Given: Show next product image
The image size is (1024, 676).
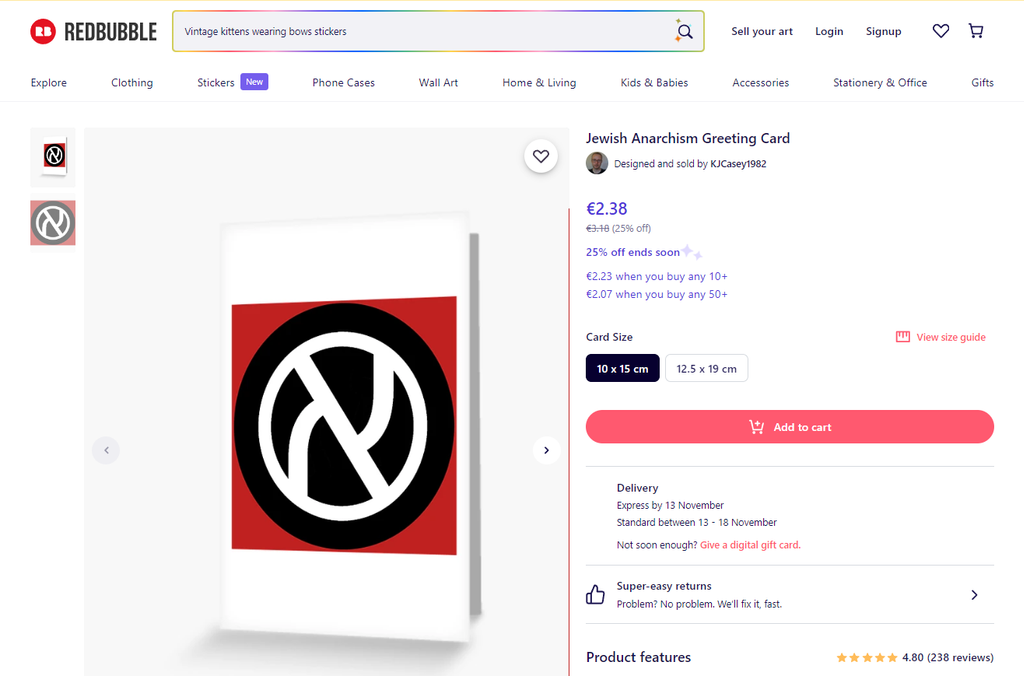Looking at the screenshot, I should coord(546,450).
